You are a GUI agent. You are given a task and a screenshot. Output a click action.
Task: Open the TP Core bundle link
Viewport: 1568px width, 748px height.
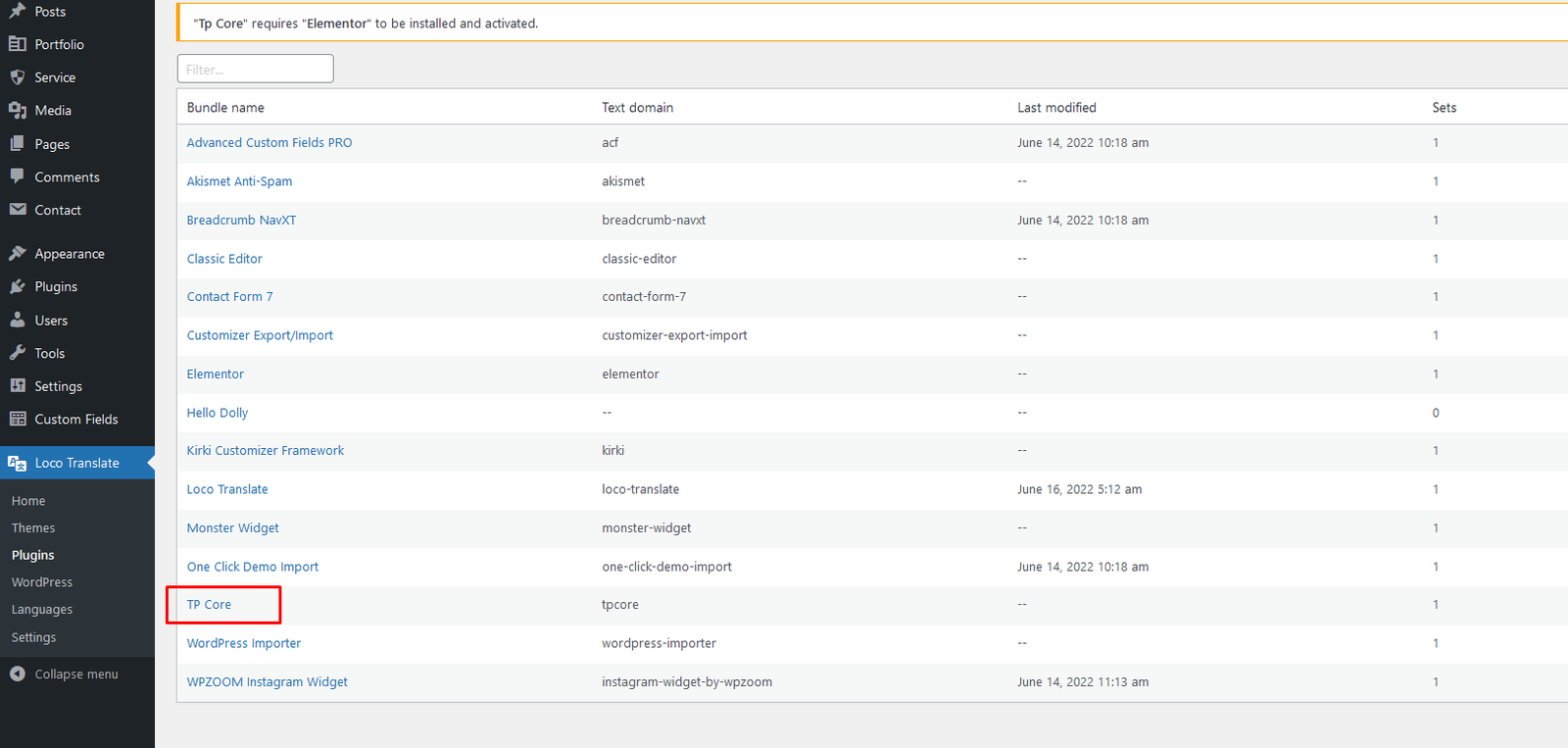coord(209,605)
